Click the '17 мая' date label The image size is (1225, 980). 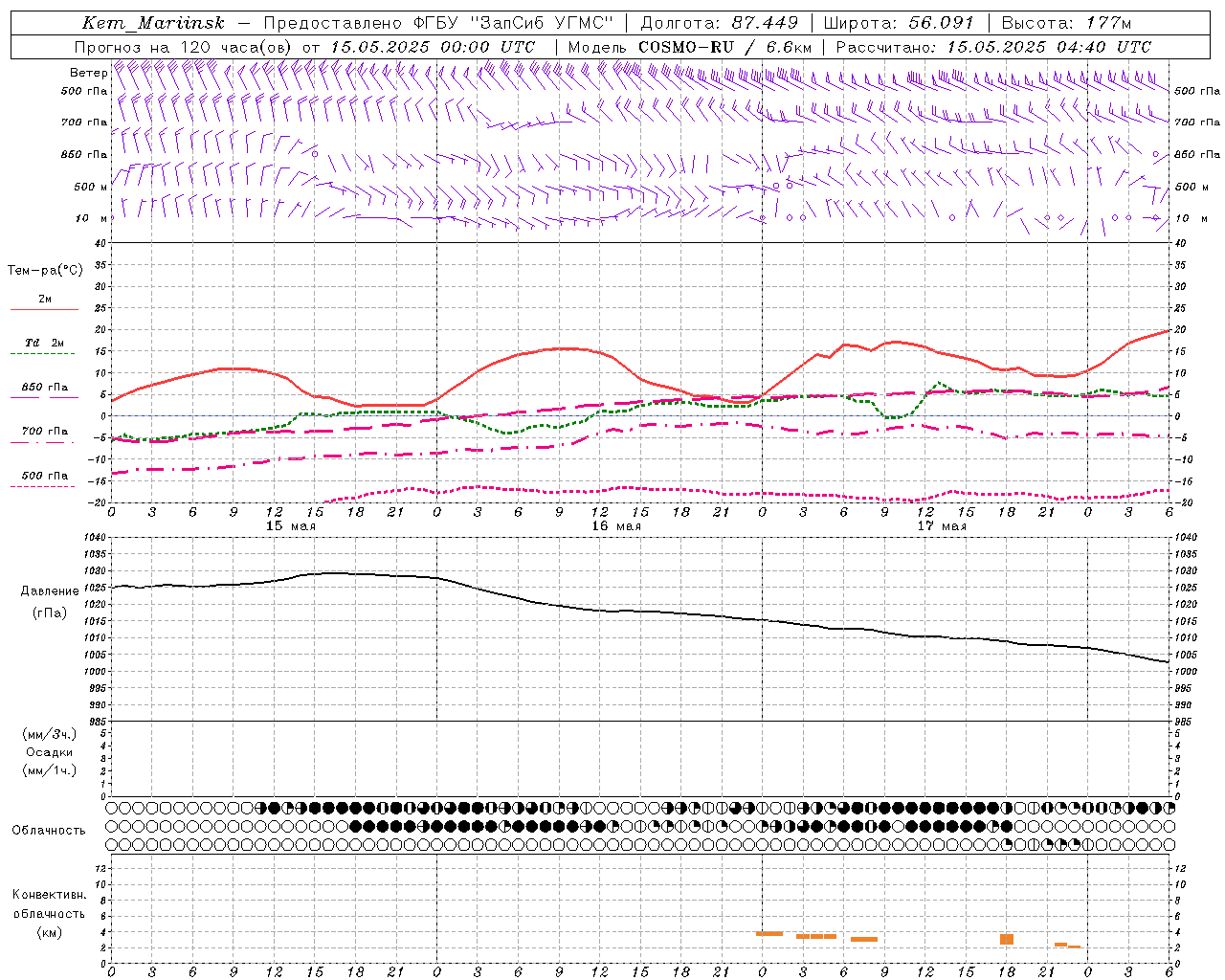click(x=942, y=526)
